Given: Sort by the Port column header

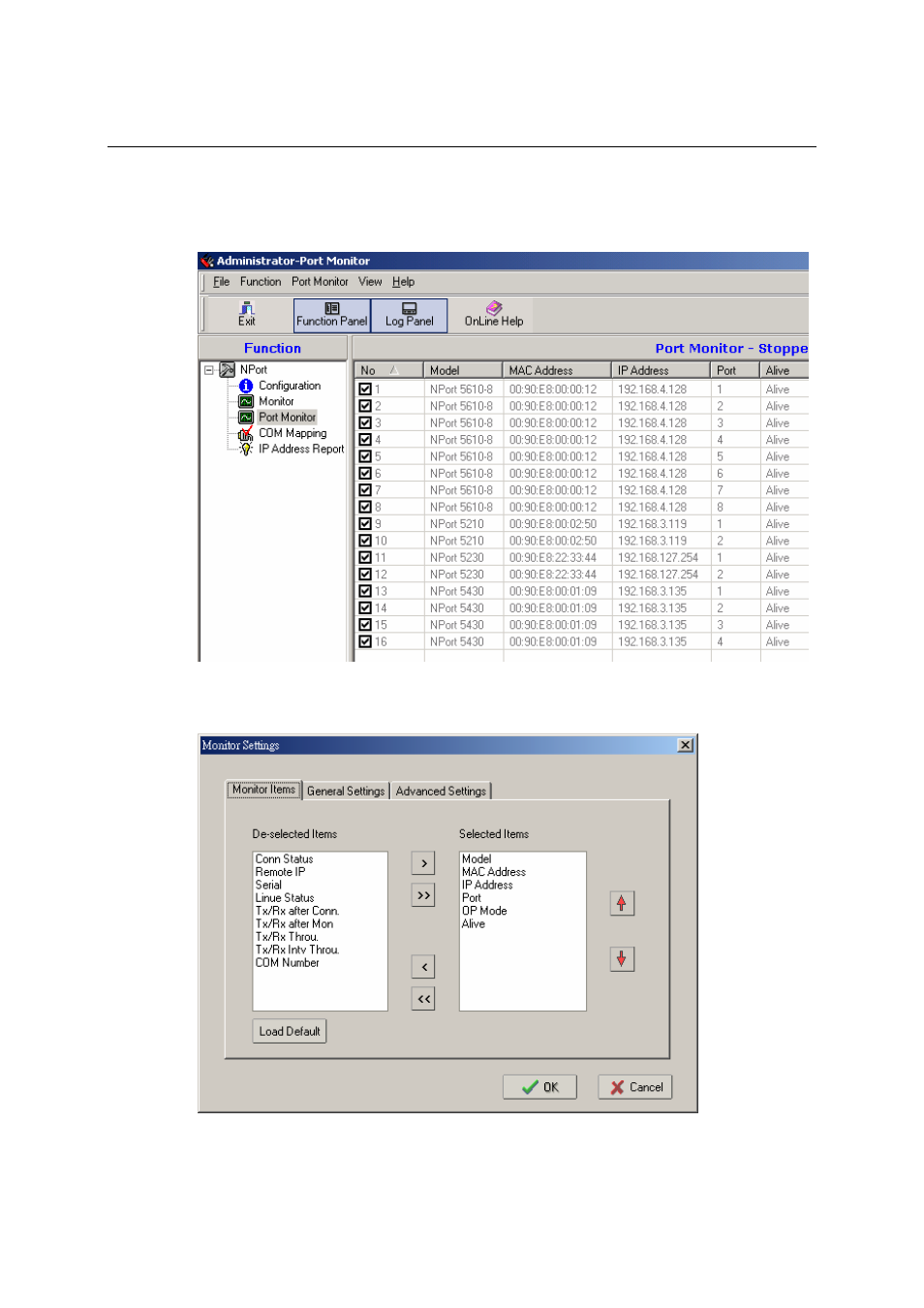Looking at the screenshot, I should click(x=734, y=370).
